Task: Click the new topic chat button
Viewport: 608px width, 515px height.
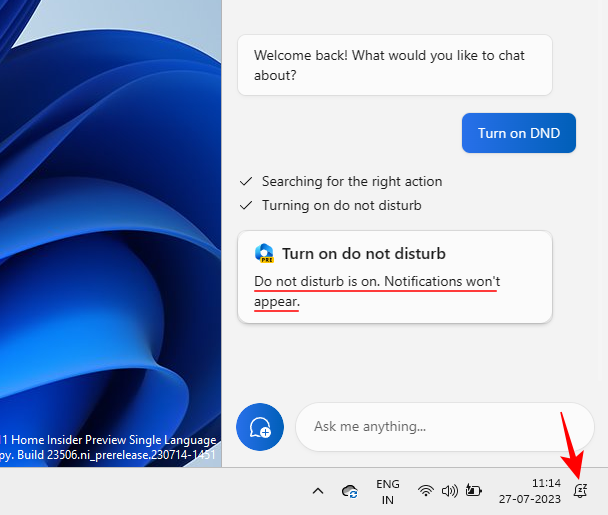Action: pyautogui.click(x=260, y=427)
